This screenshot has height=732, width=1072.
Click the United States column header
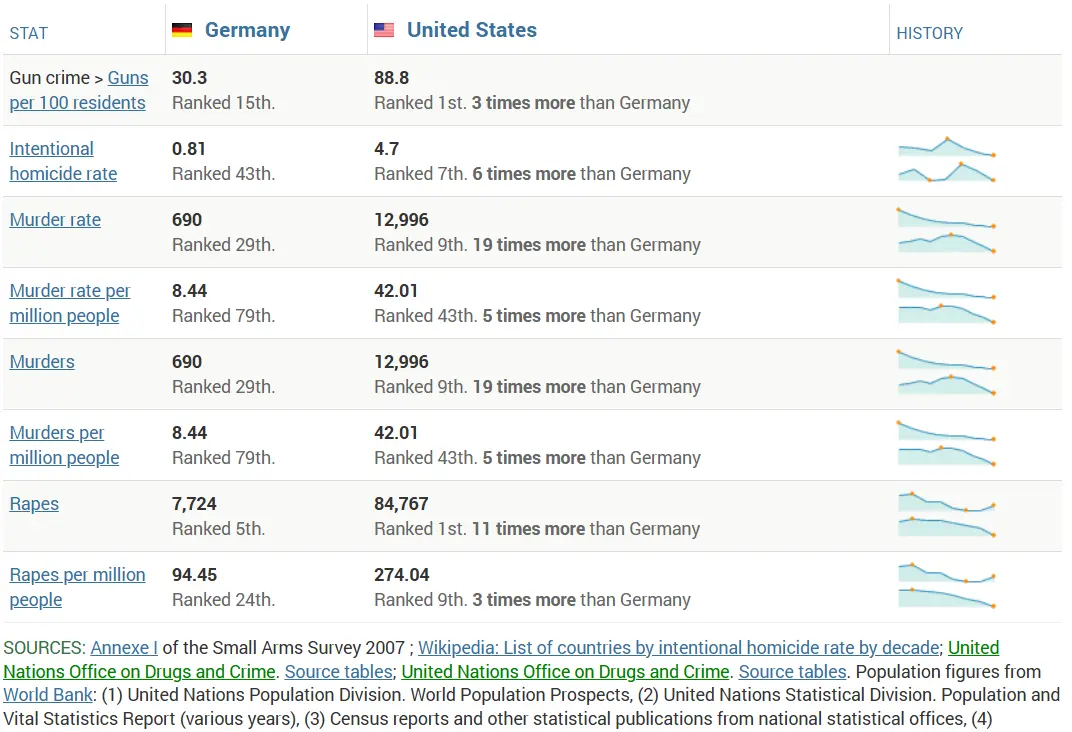[471, 30]
